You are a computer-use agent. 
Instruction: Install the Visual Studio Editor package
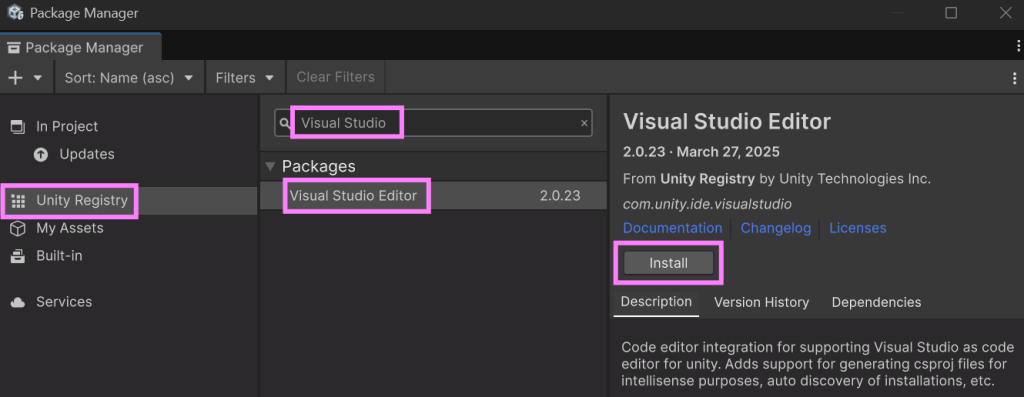pos(668,263)
